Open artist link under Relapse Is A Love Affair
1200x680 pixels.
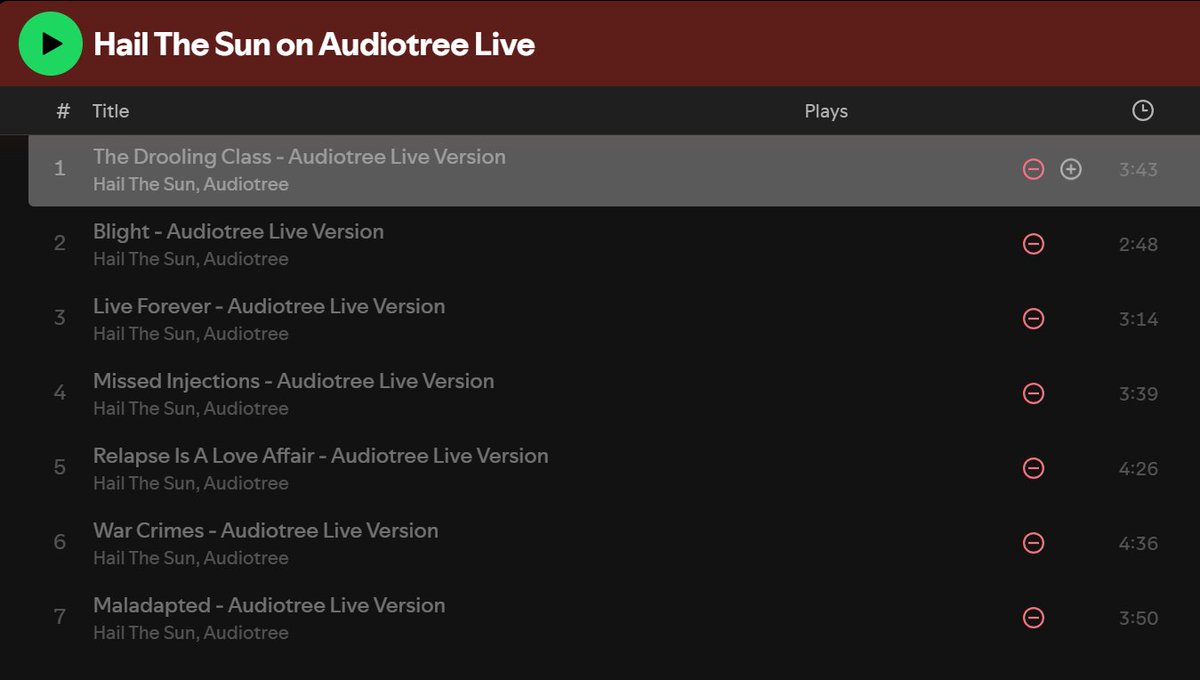pos(191,483)
